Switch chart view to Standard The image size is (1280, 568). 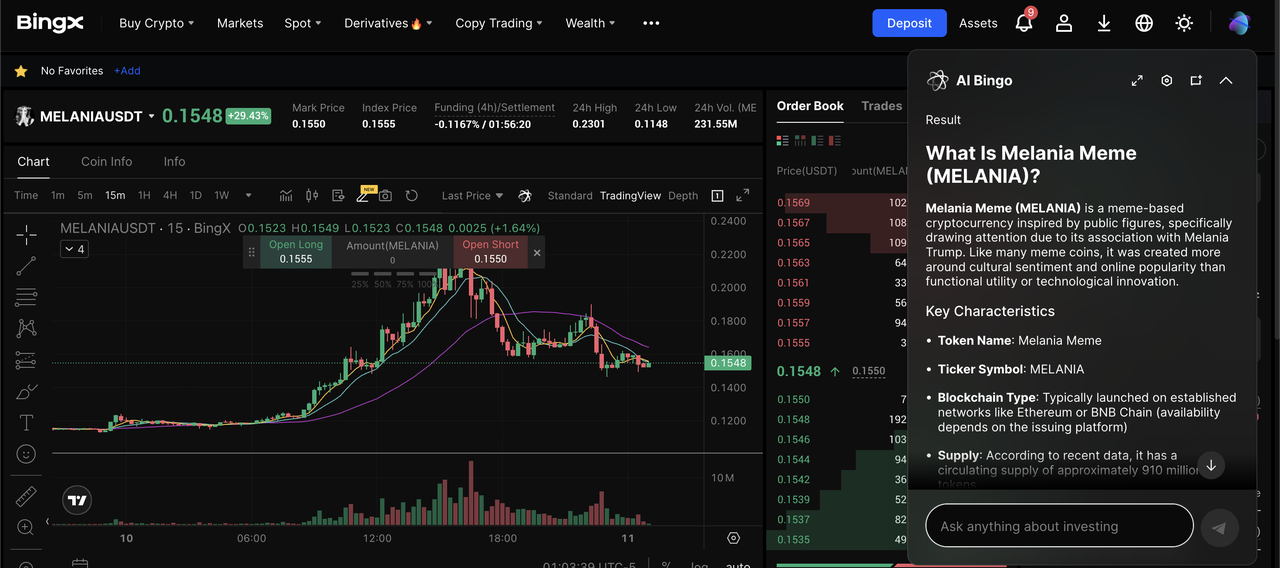pos(570,196)
